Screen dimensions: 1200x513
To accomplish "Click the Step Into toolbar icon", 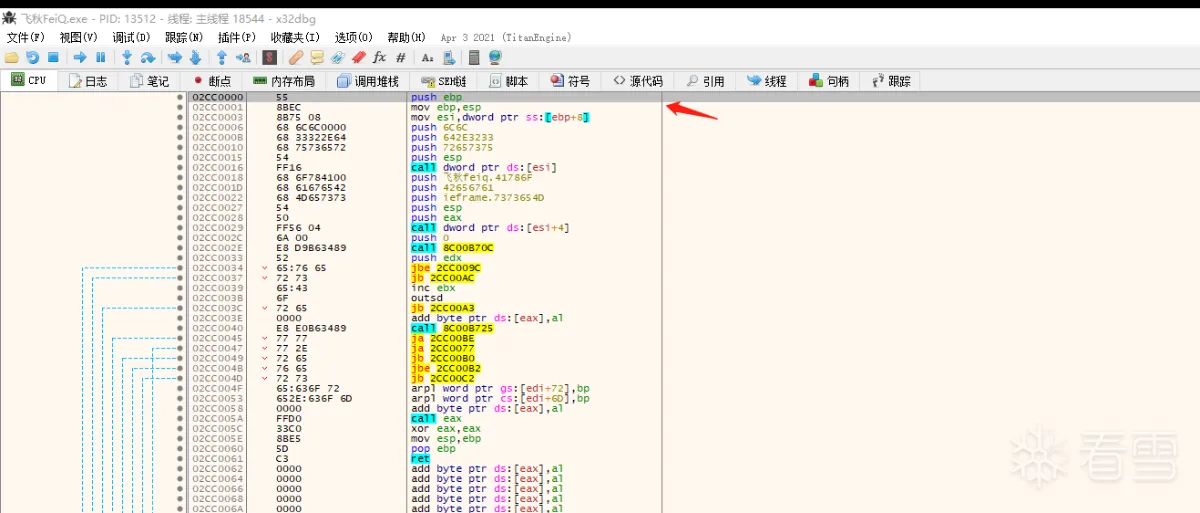I will coord(127,57).
